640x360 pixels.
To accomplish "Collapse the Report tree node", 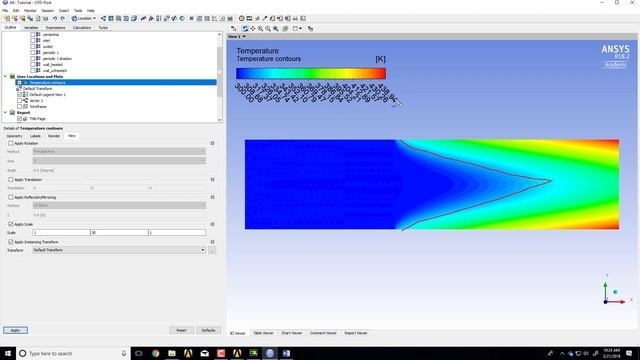I will tap(5, 112).
